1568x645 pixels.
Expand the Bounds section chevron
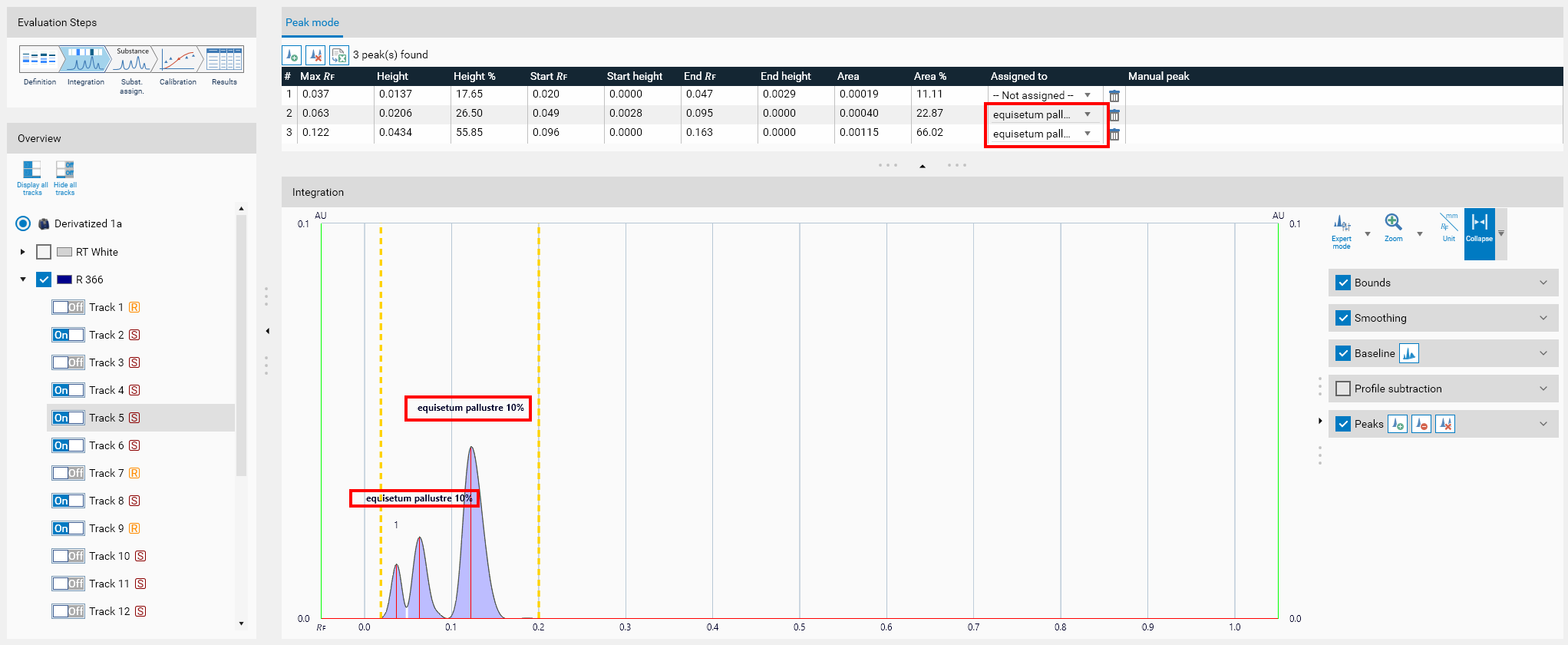pyautogui.click(x=1543, y=283)
